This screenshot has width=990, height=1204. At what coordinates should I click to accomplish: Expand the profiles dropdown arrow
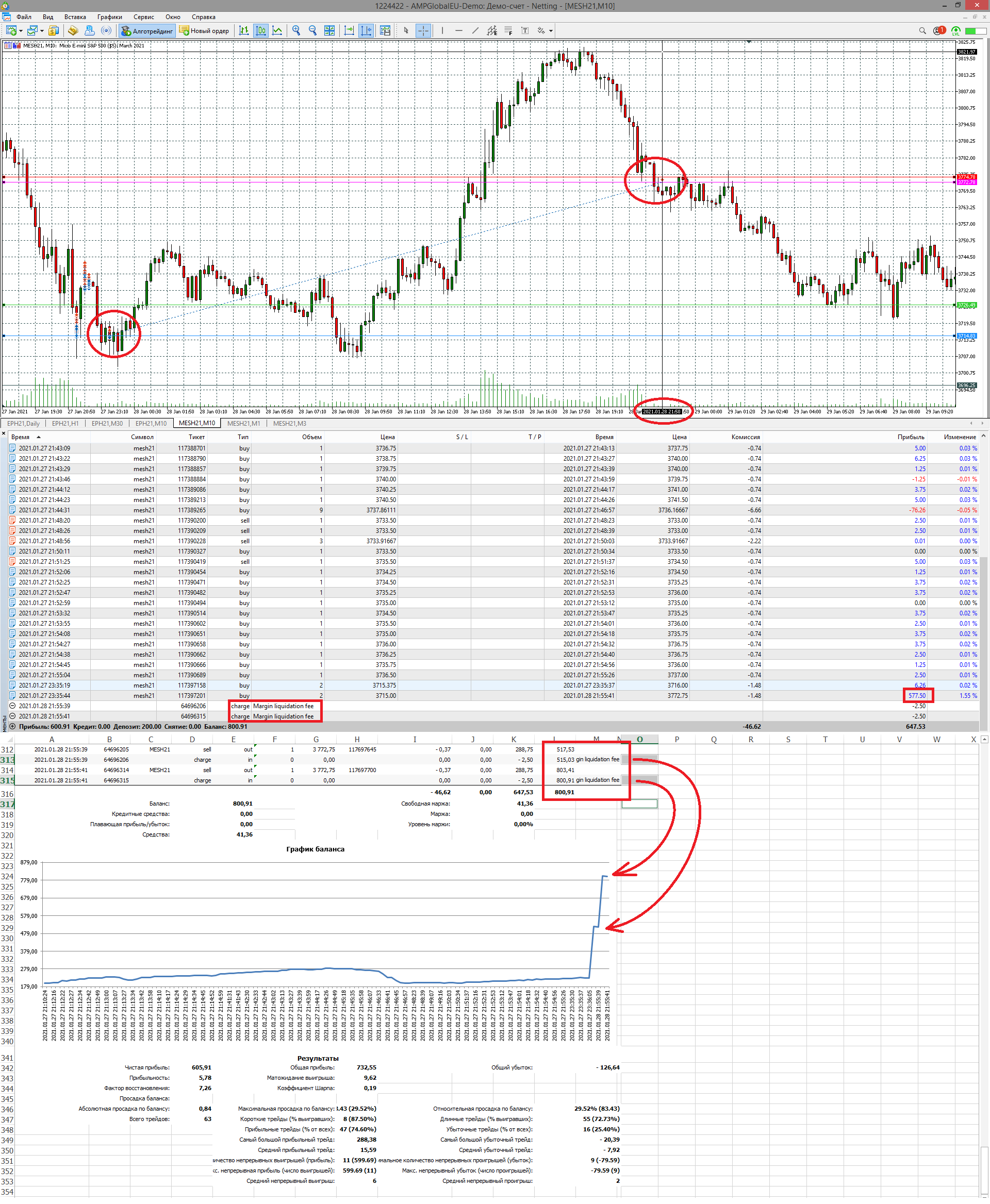click(42, 31)
